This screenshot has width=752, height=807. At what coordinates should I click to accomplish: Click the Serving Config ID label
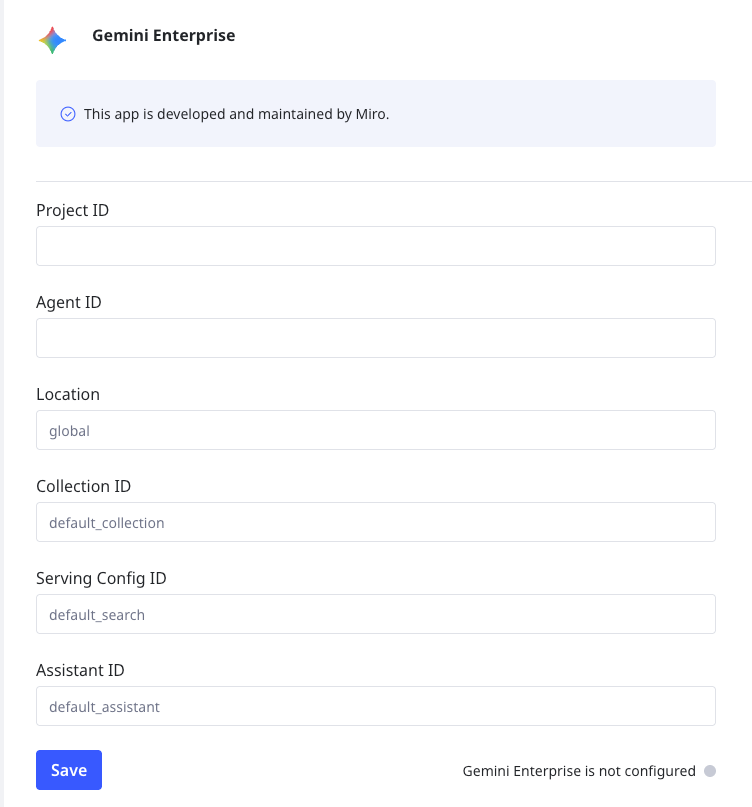pos(101,578)
